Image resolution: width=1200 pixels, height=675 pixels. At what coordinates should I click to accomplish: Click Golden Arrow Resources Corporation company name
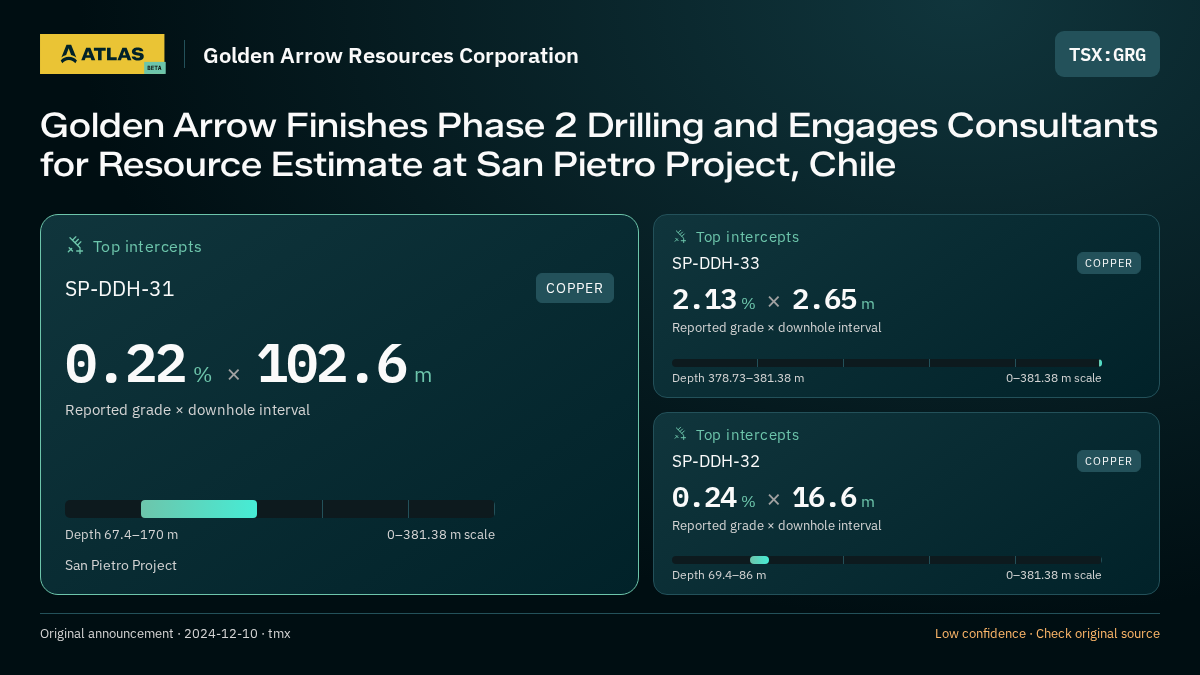pyautogui.click(x=391, y=55)
